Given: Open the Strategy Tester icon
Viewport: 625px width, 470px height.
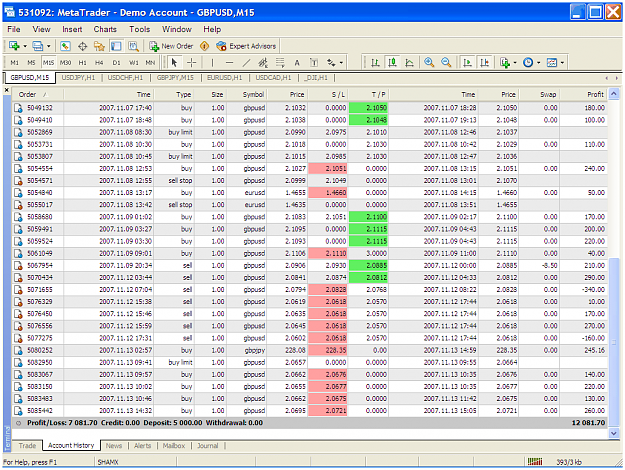Looking at the screenshot, I should point(133,46).
